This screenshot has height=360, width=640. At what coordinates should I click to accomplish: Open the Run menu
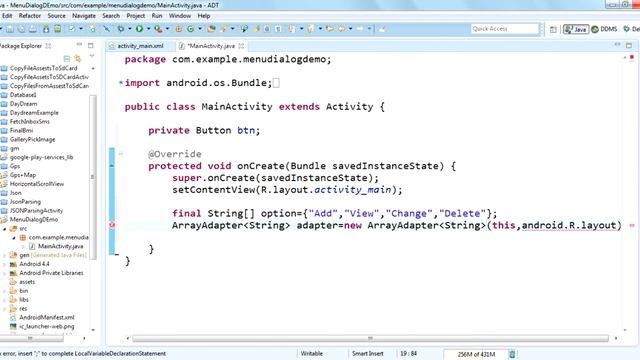click(x=157, y=16)
